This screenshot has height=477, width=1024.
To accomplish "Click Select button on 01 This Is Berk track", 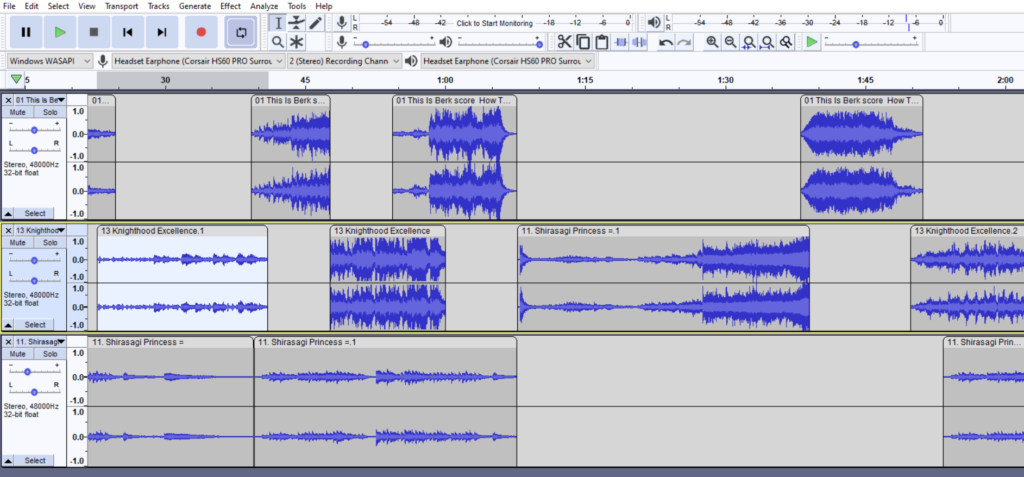I will coord(35,213).
